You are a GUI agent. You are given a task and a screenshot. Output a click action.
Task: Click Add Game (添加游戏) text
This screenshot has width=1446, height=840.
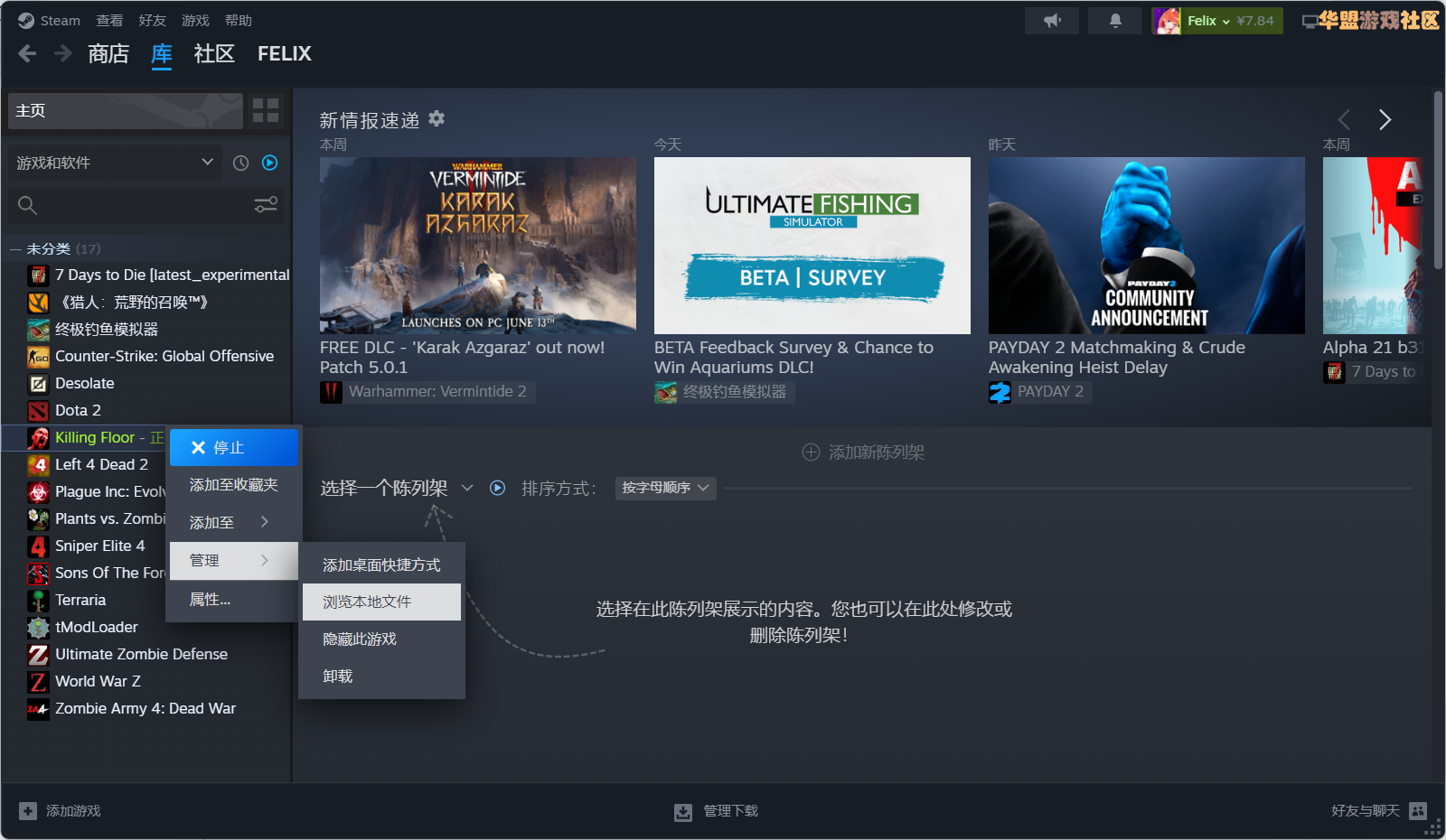[73, 811]
